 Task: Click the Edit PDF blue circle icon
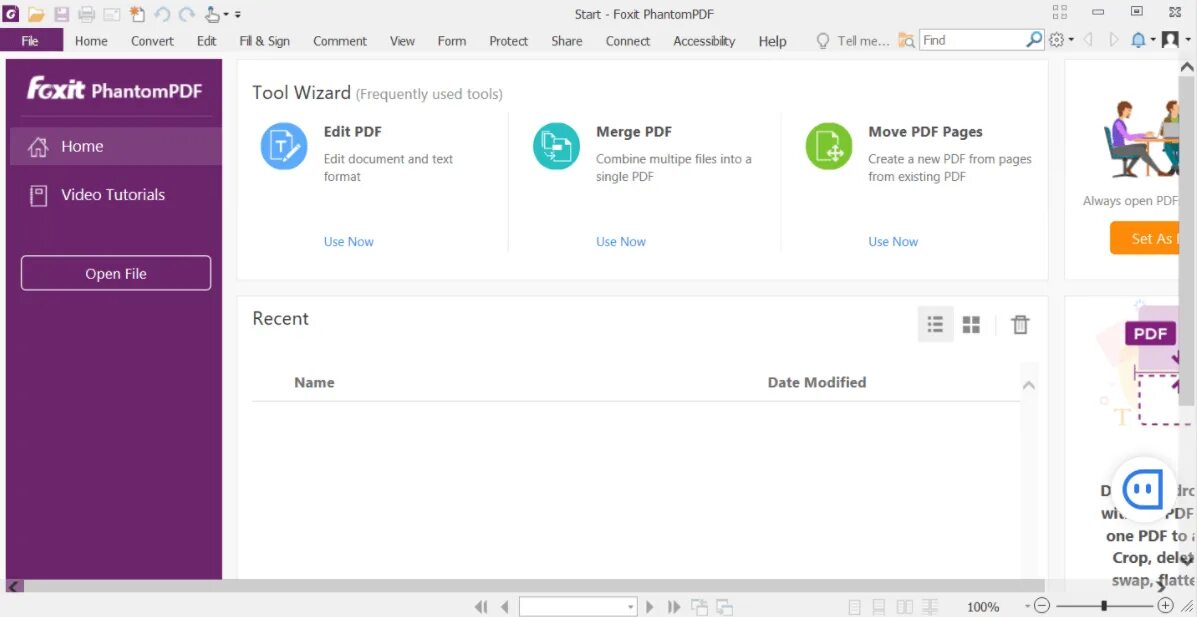point(284,146)
